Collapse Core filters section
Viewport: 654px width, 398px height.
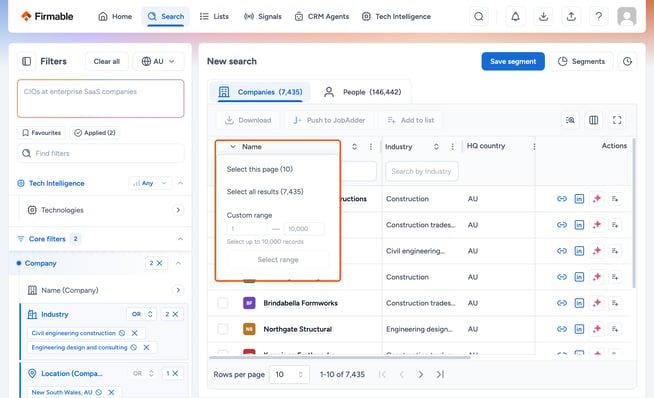click(x=180, y=239)
